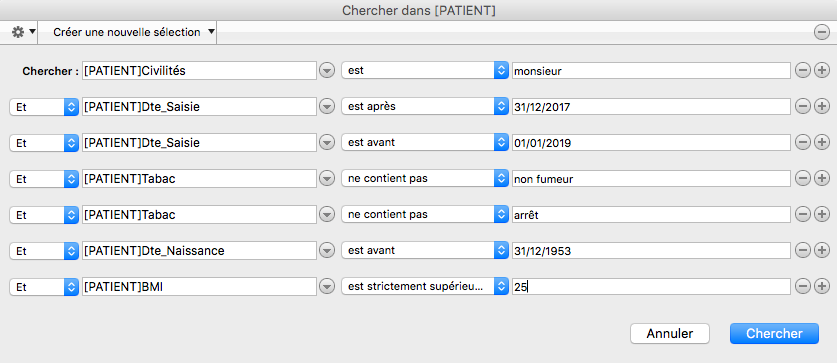Cancel the search with Annuler
The width and height of the screenshot is (837, 363).
pos(670,334)
